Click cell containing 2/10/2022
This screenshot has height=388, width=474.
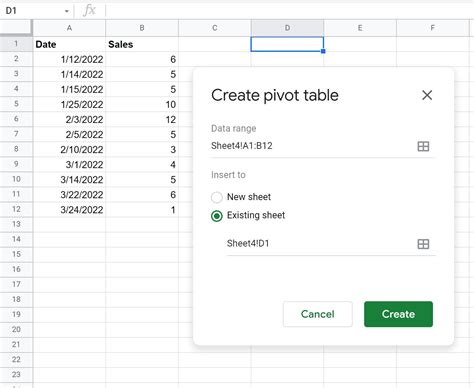coord(69,149)
